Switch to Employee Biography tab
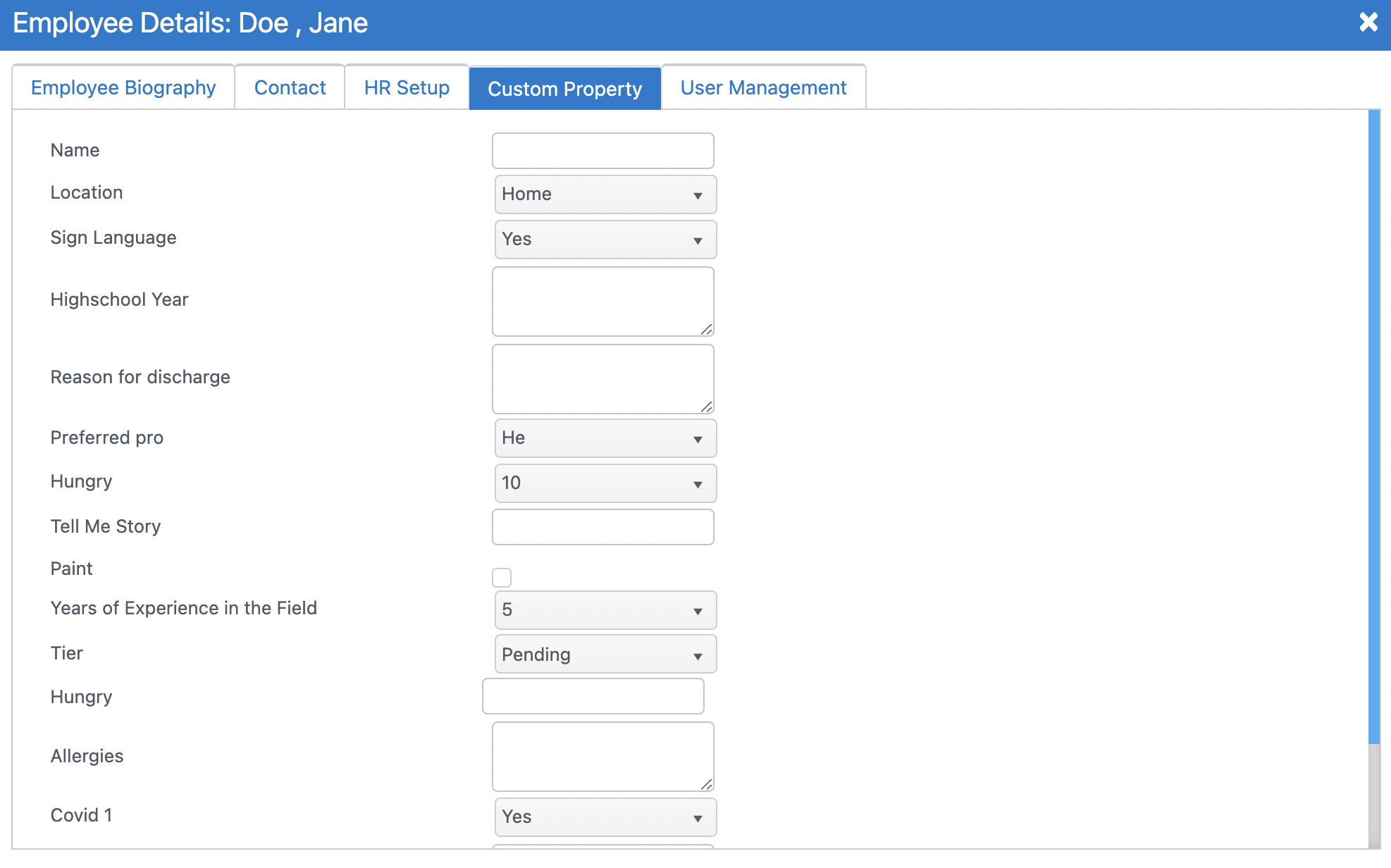The width and height of the screenshot is (1391, 868). 123,87
